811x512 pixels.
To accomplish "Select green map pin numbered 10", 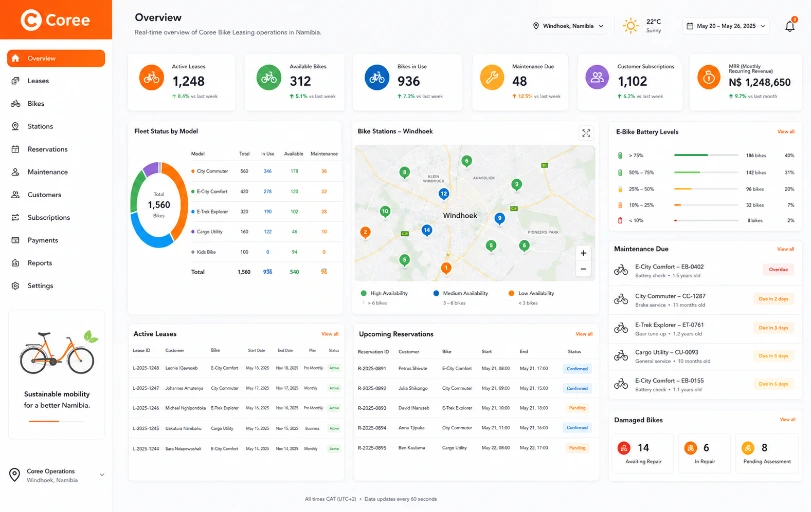I will (x=385, y=212).
